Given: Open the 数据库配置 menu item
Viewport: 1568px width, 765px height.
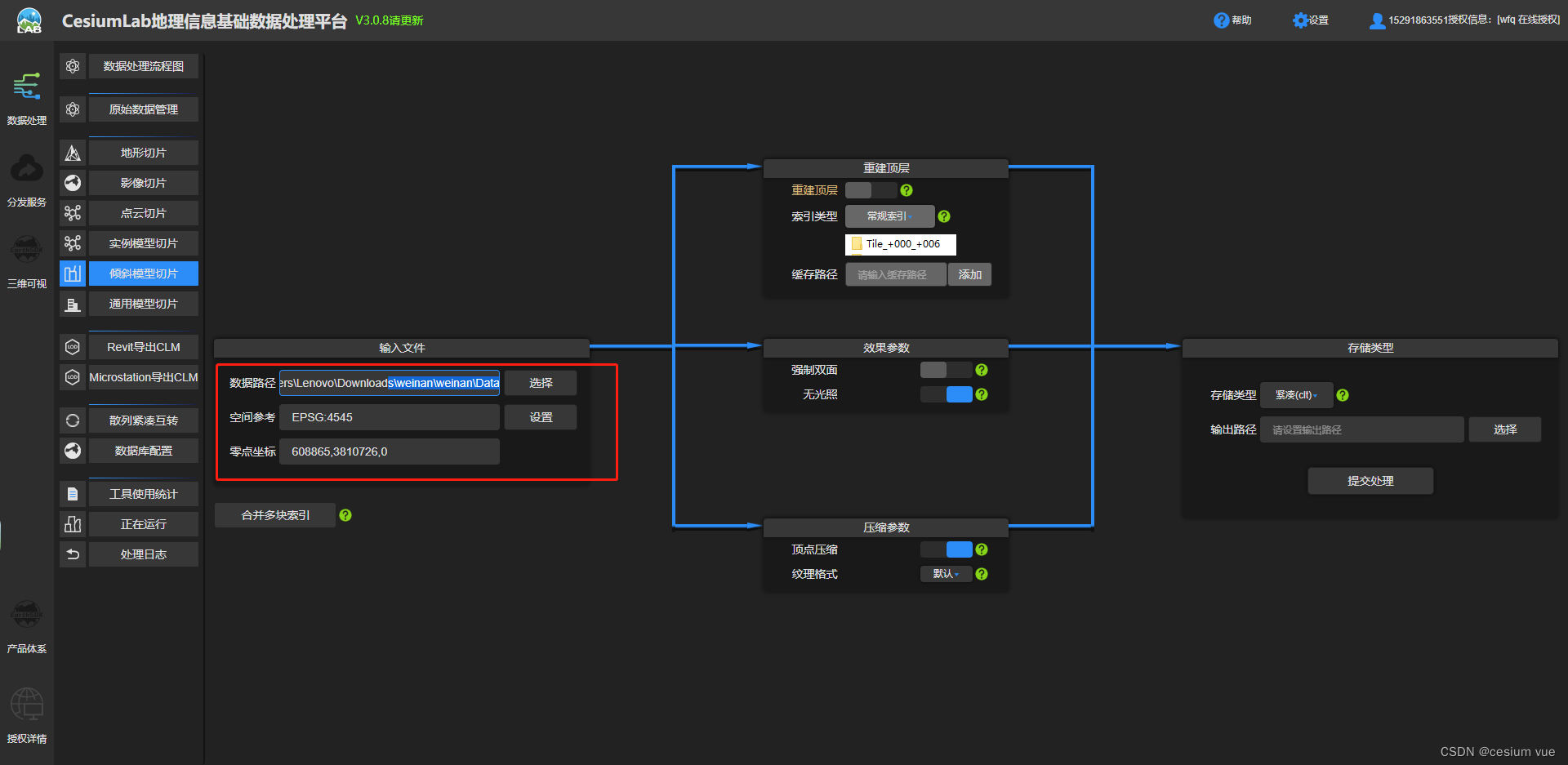Looking at the screenshot, I should click(144, 451).
